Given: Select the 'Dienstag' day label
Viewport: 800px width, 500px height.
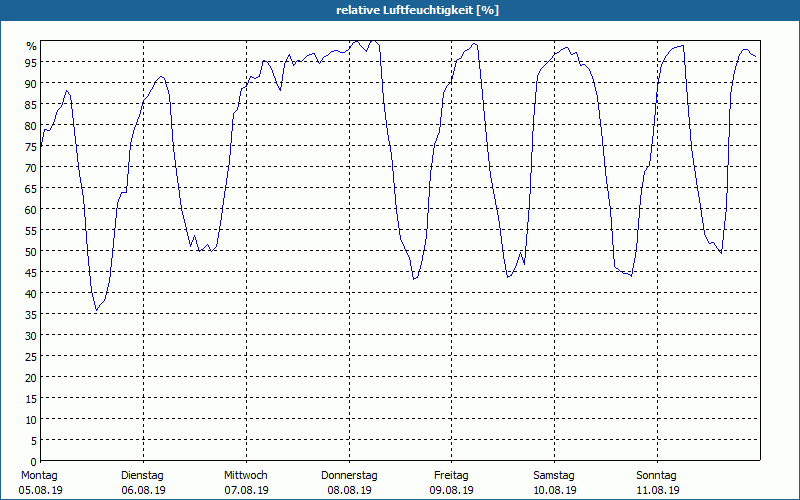Looking at the screenshot, I should coord(142,475).
